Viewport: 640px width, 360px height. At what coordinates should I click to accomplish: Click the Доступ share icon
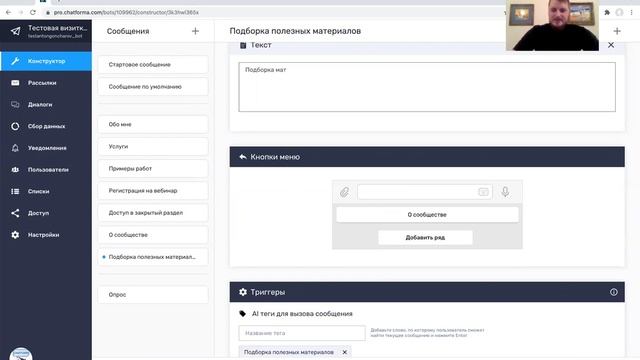[x=15, y=213]
